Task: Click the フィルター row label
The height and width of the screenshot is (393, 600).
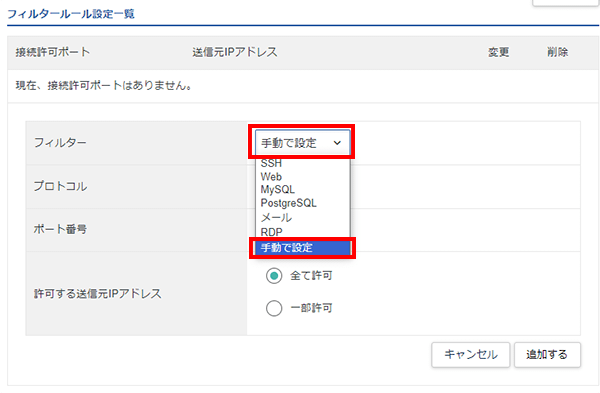Action: pyautogui.click(x=60, y=143)
